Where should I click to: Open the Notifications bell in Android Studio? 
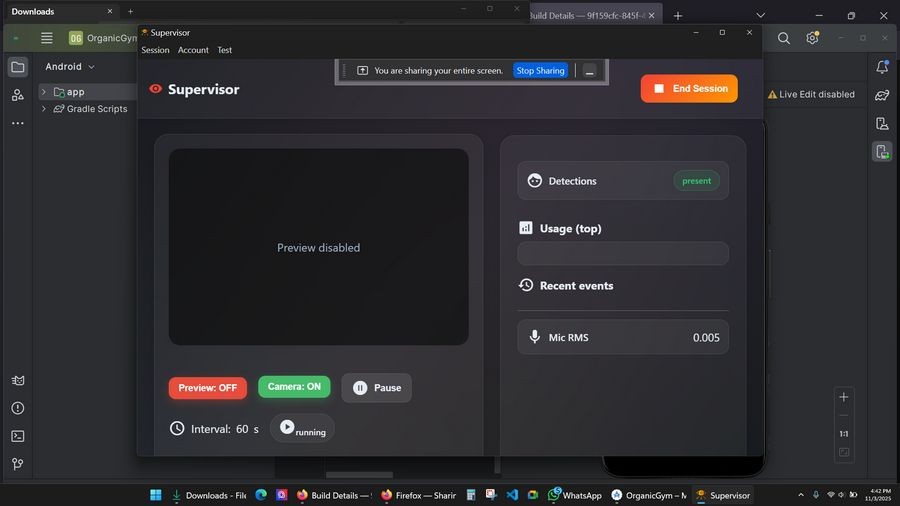882,67
